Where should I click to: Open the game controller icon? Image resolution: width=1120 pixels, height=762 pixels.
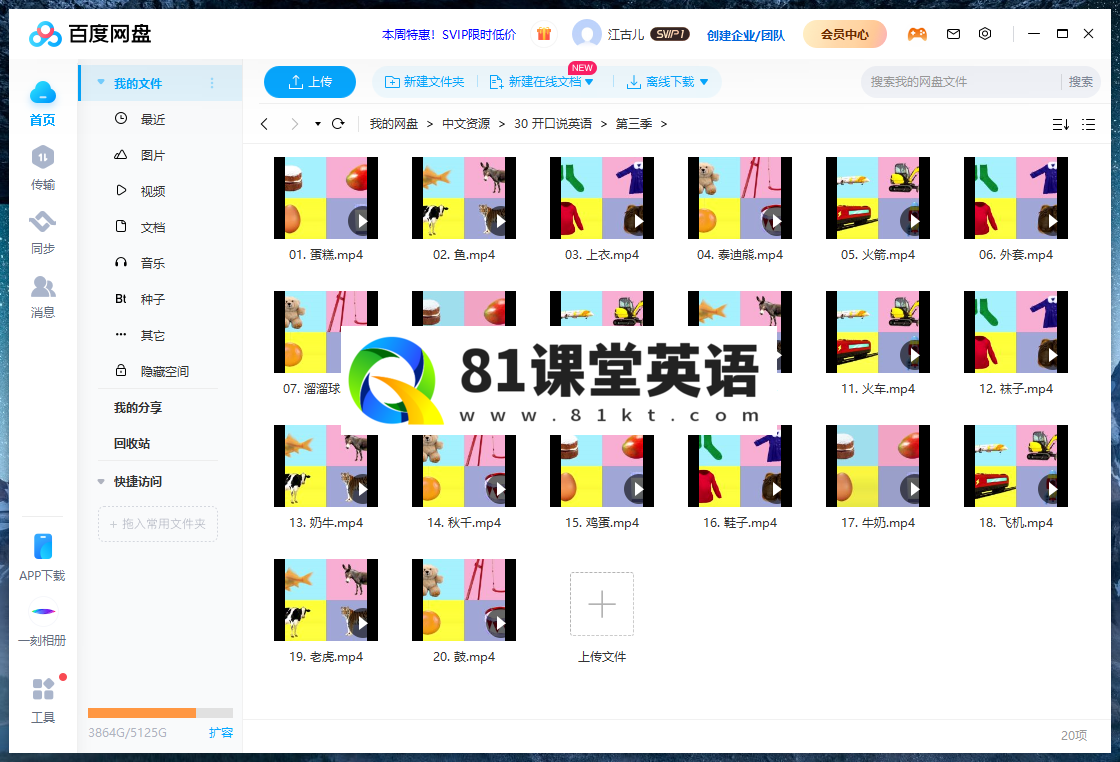click(917, 34)
